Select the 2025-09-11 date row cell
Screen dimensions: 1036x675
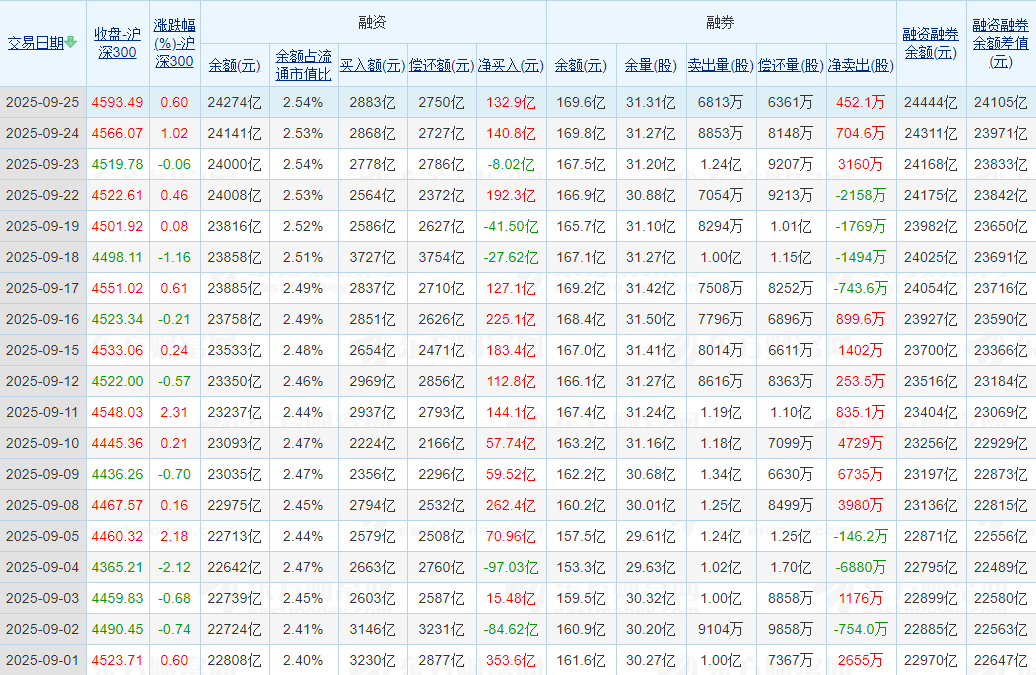pyautogui.click(x=43, y=412)
